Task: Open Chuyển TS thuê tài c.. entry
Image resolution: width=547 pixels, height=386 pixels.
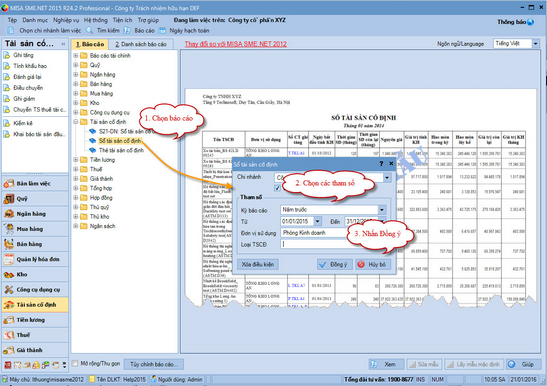Action: 35,110
